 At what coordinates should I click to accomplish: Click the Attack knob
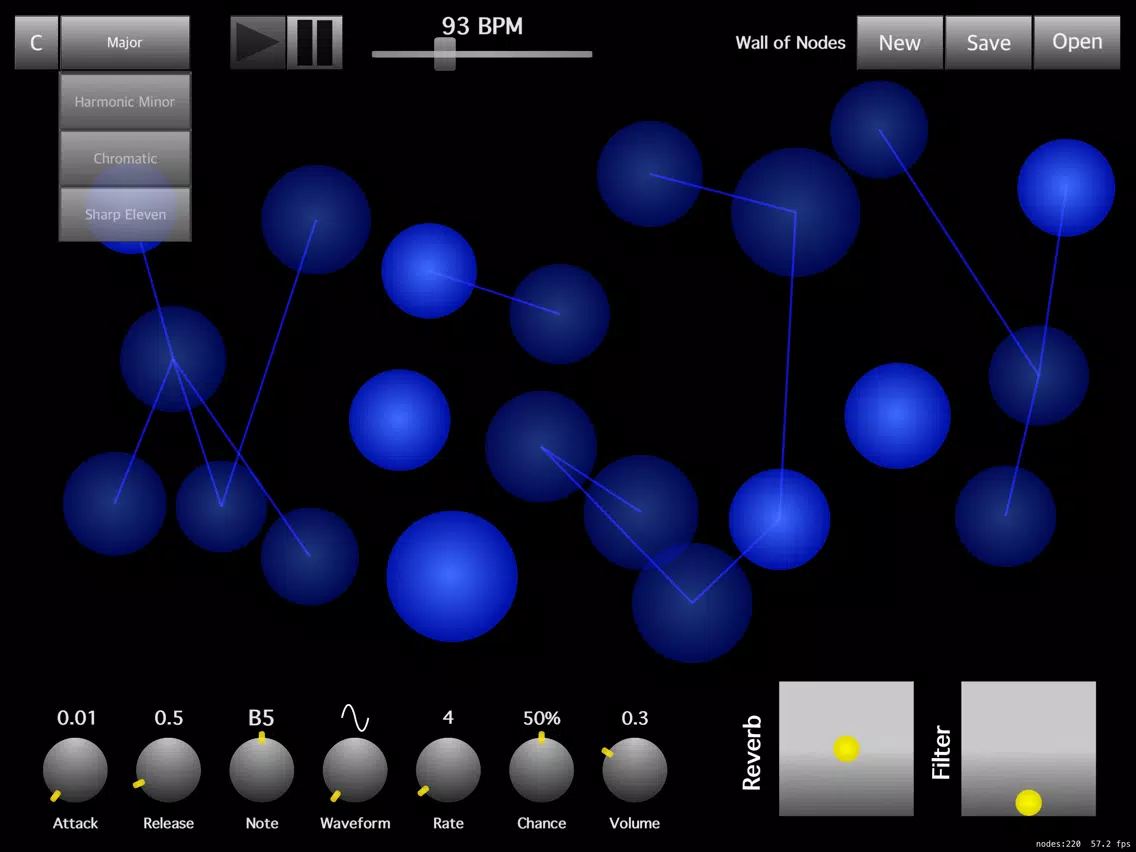[x=75, y=770]
